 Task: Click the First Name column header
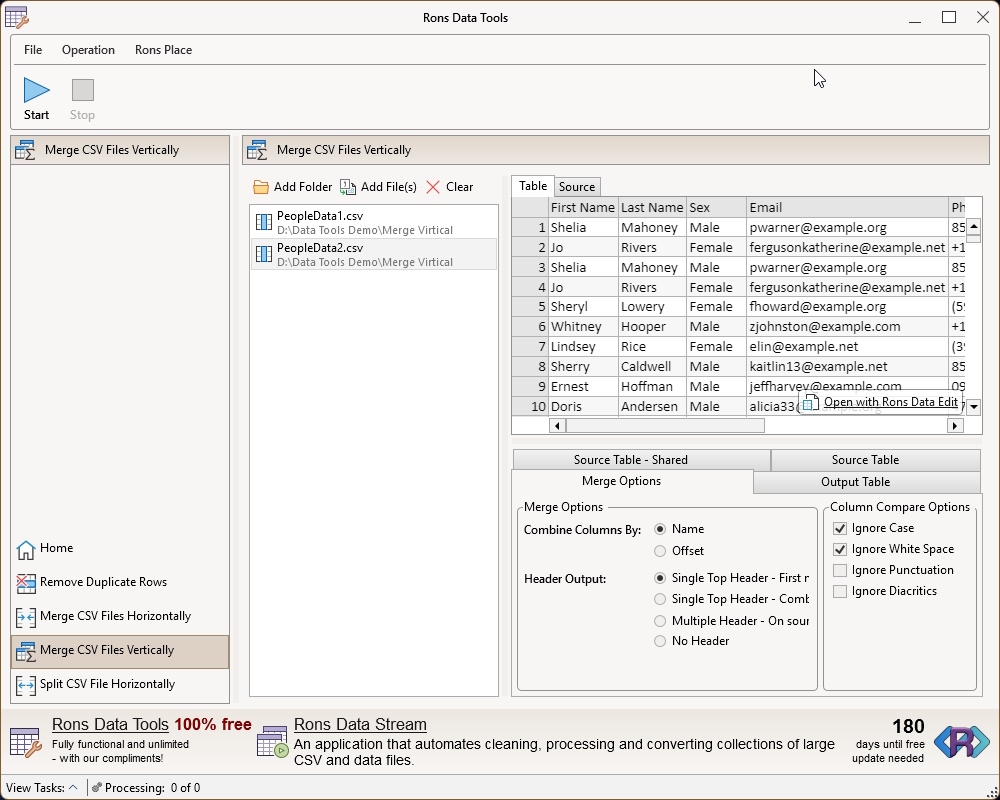584,207
